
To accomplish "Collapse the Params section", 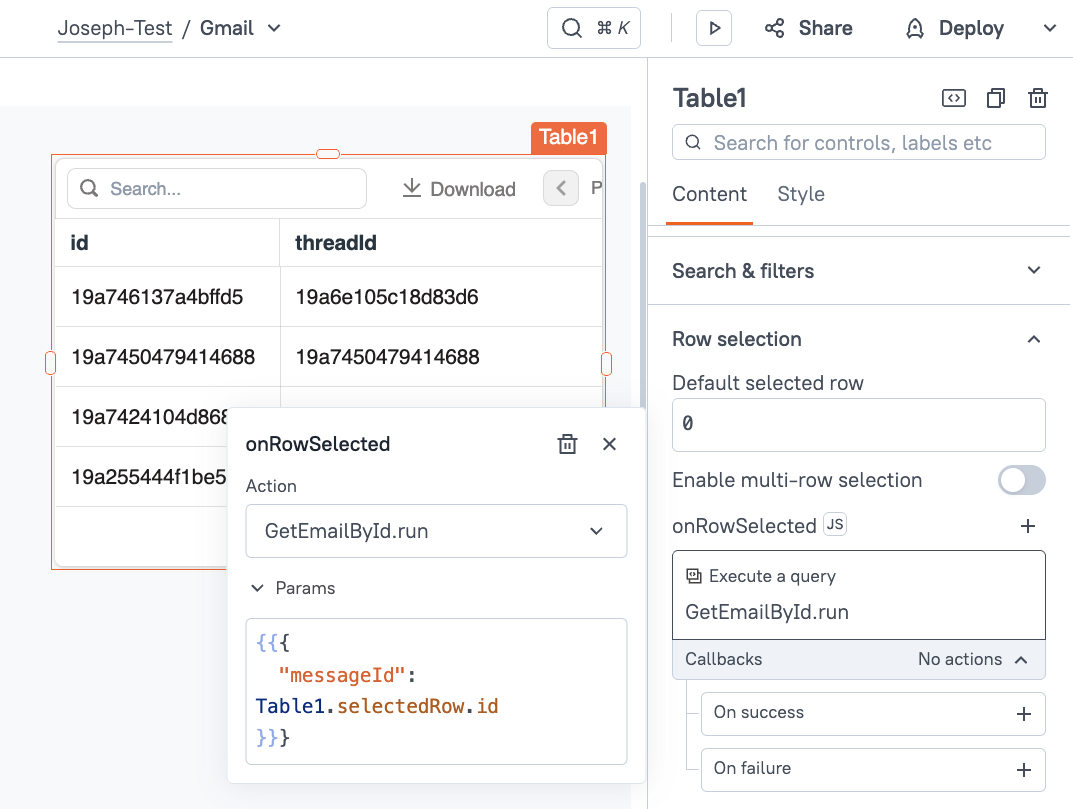I will point(257,588).
